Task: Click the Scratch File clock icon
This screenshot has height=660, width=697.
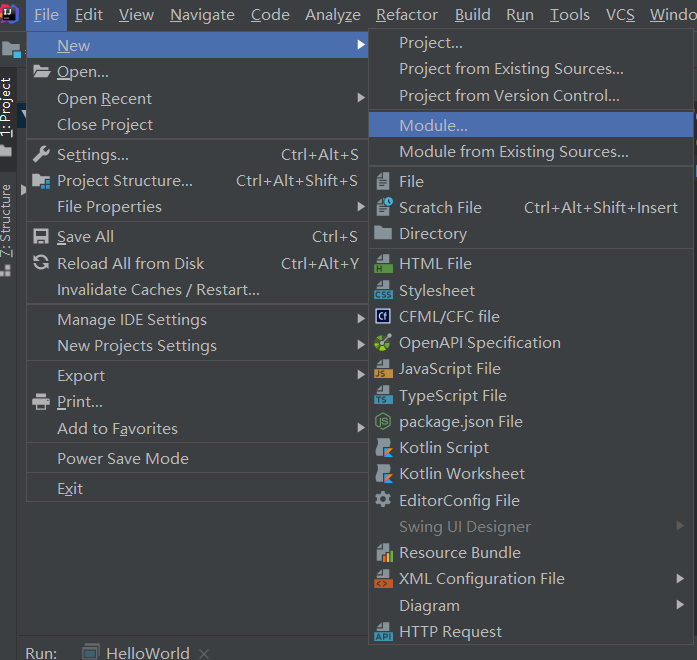Action: click(384, 207)
